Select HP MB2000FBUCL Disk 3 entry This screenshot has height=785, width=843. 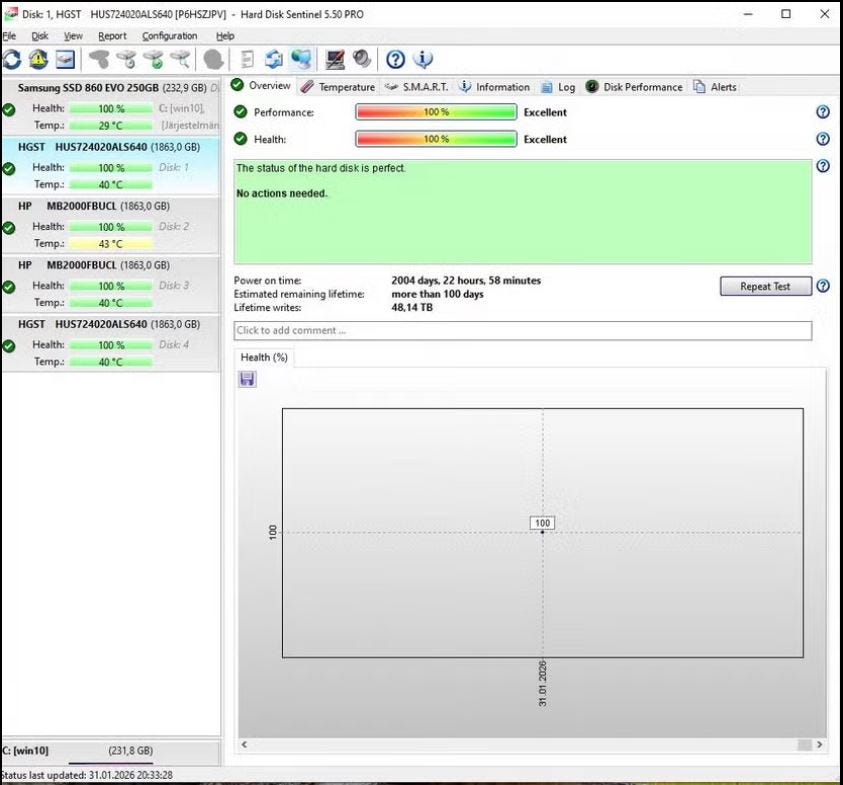click(x=111, y=284)
